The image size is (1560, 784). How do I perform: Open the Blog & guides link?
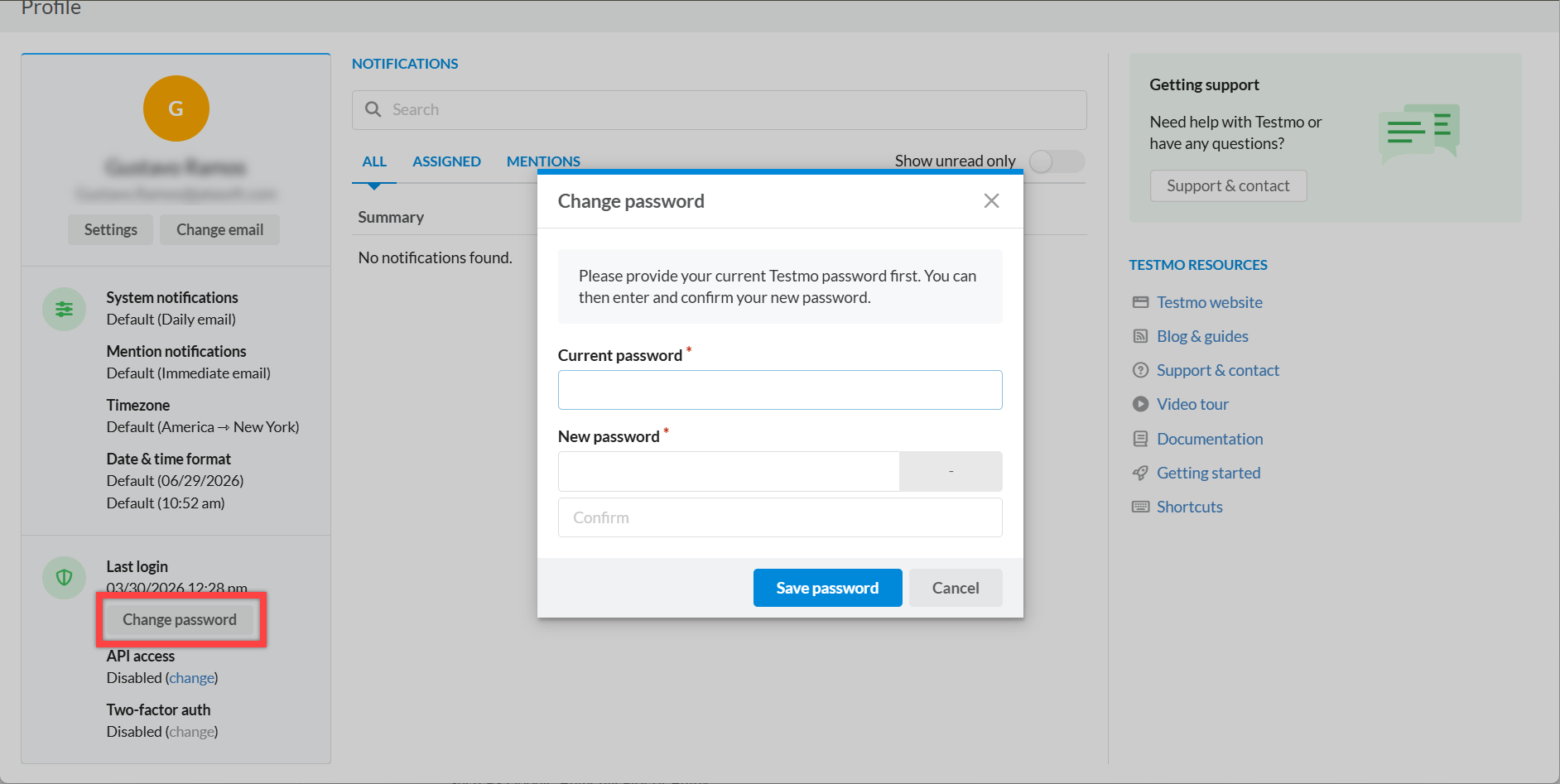tap(1202, 336)
